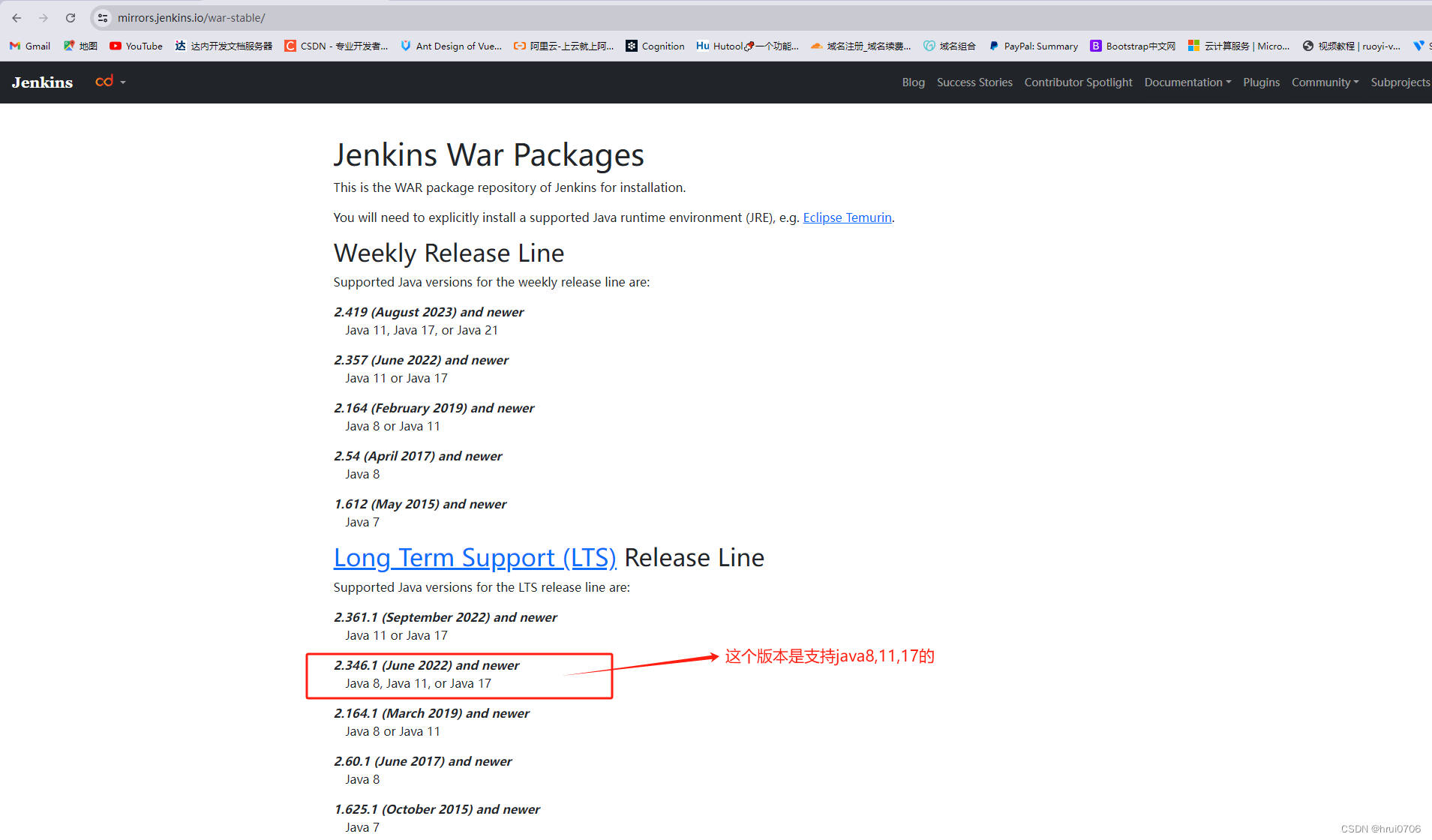Screen dimensions: 1432x840
Task: Open the Hutool bookmark
Action: pyautogui.click(x=747, y=46)
